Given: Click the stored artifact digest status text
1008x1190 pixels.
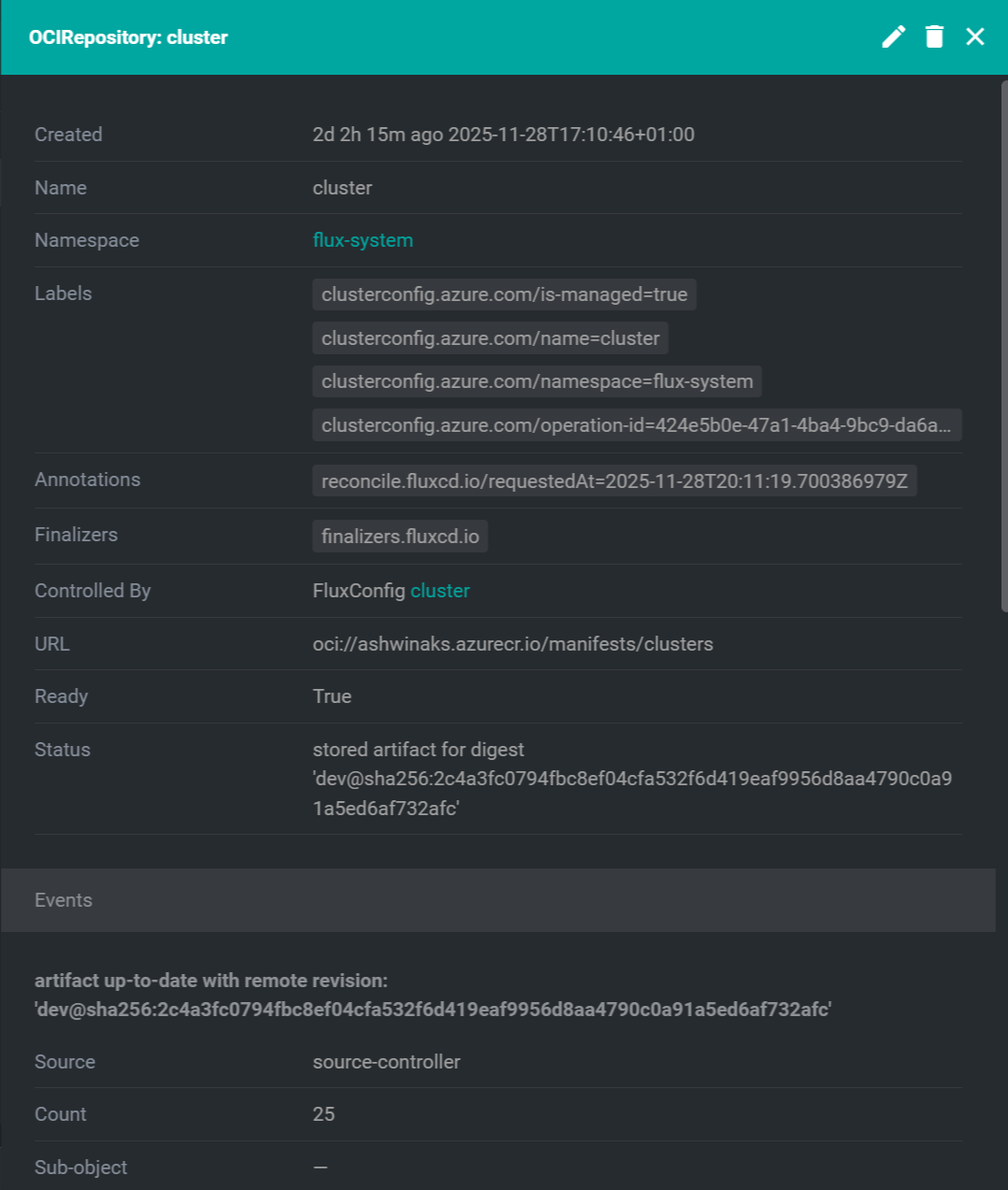Looking at the screenshot, I should tap(631, 779).
